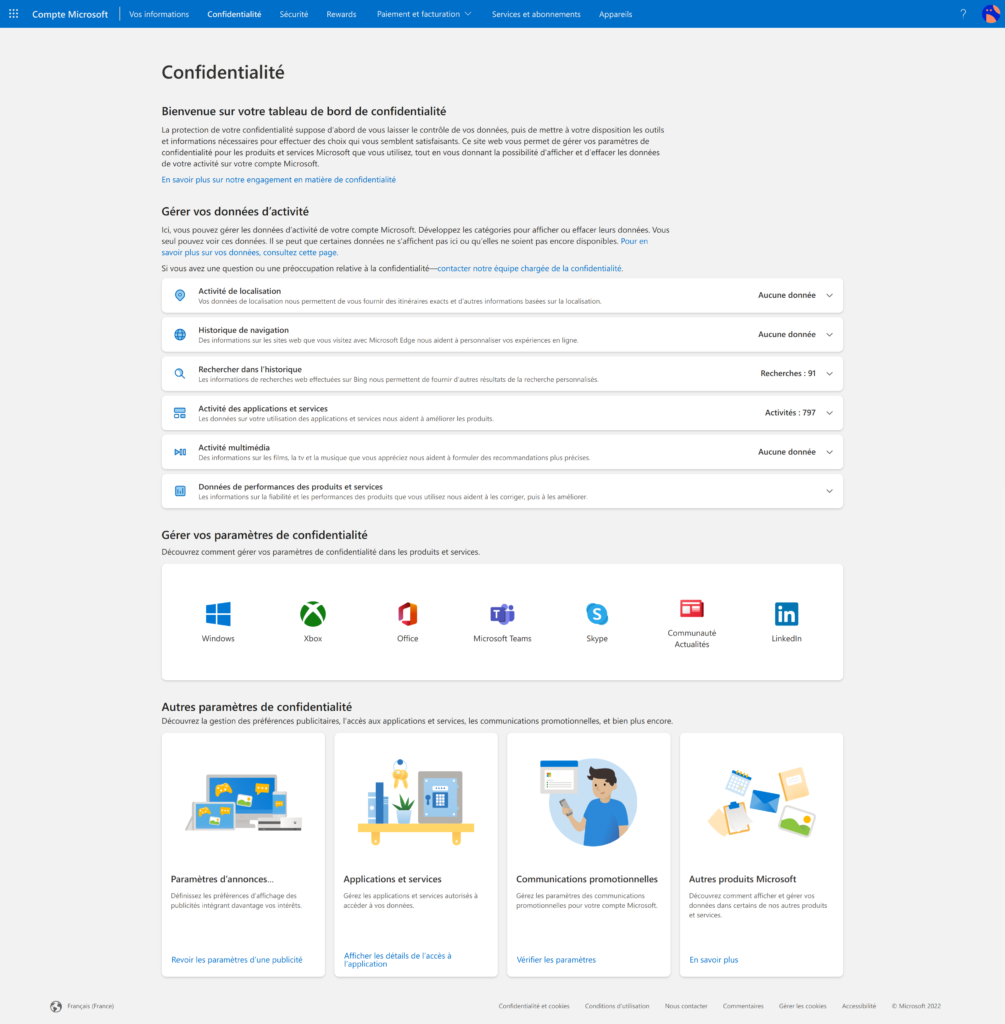Click the apps and services activity icon

pos(180,413)
